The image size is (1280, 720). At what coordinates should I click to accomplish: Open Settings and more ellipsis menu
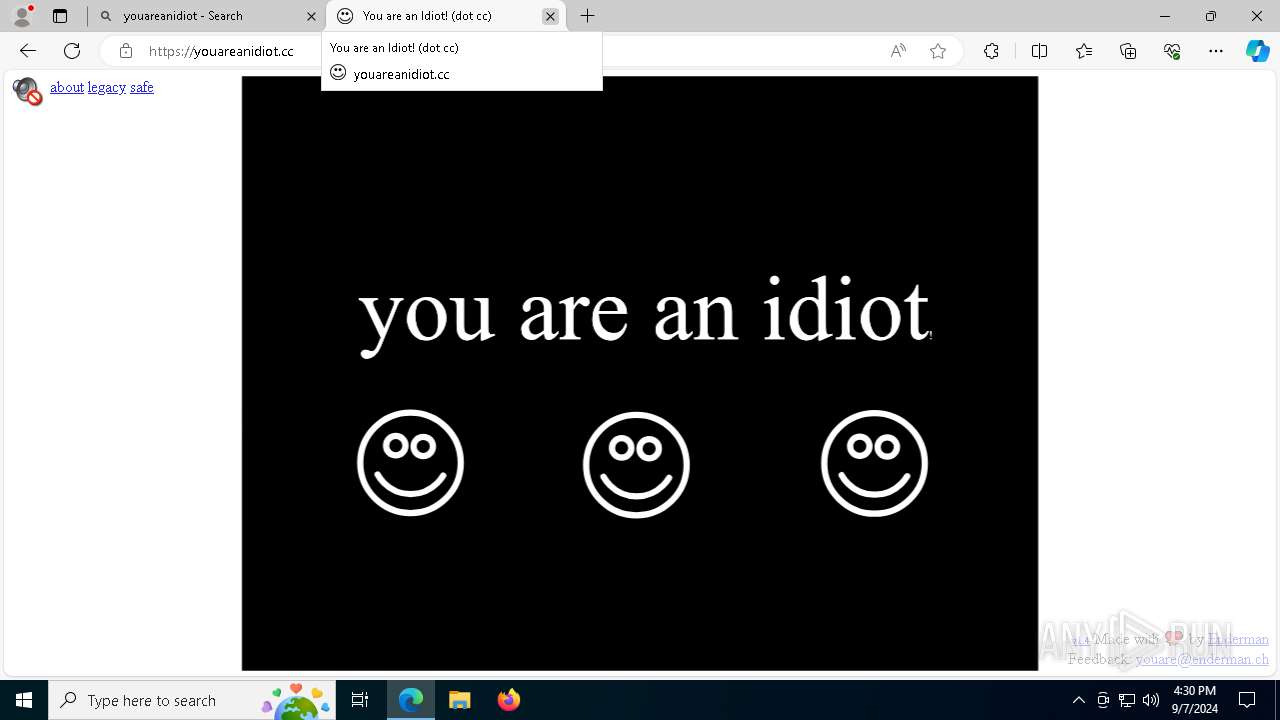point(1216,51)
